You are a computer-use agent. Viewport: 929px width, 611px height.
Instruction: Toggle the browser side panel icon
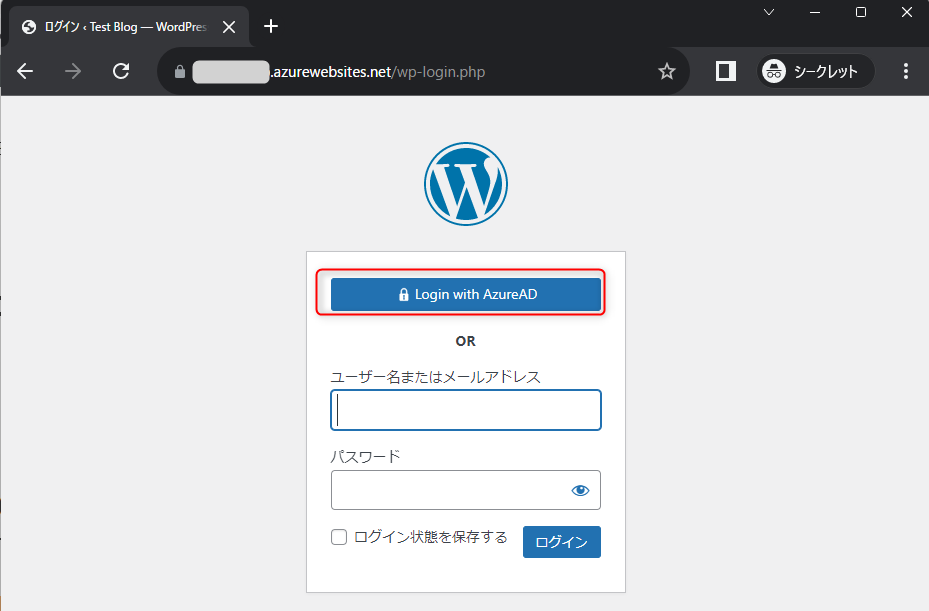coord(726,72)
